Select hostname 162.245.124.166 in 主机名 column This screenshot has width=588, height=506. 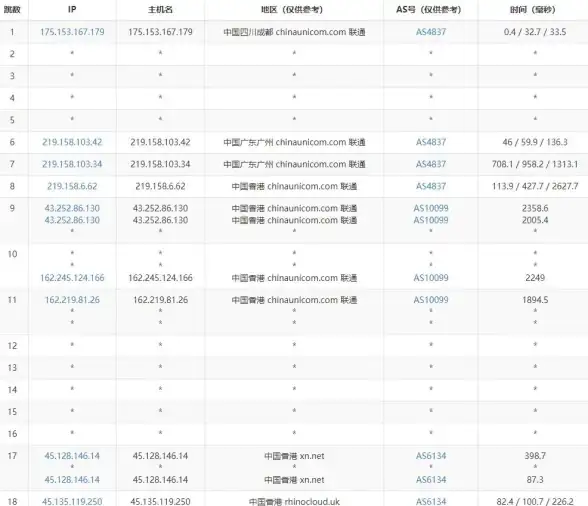[x=160, y=278]
